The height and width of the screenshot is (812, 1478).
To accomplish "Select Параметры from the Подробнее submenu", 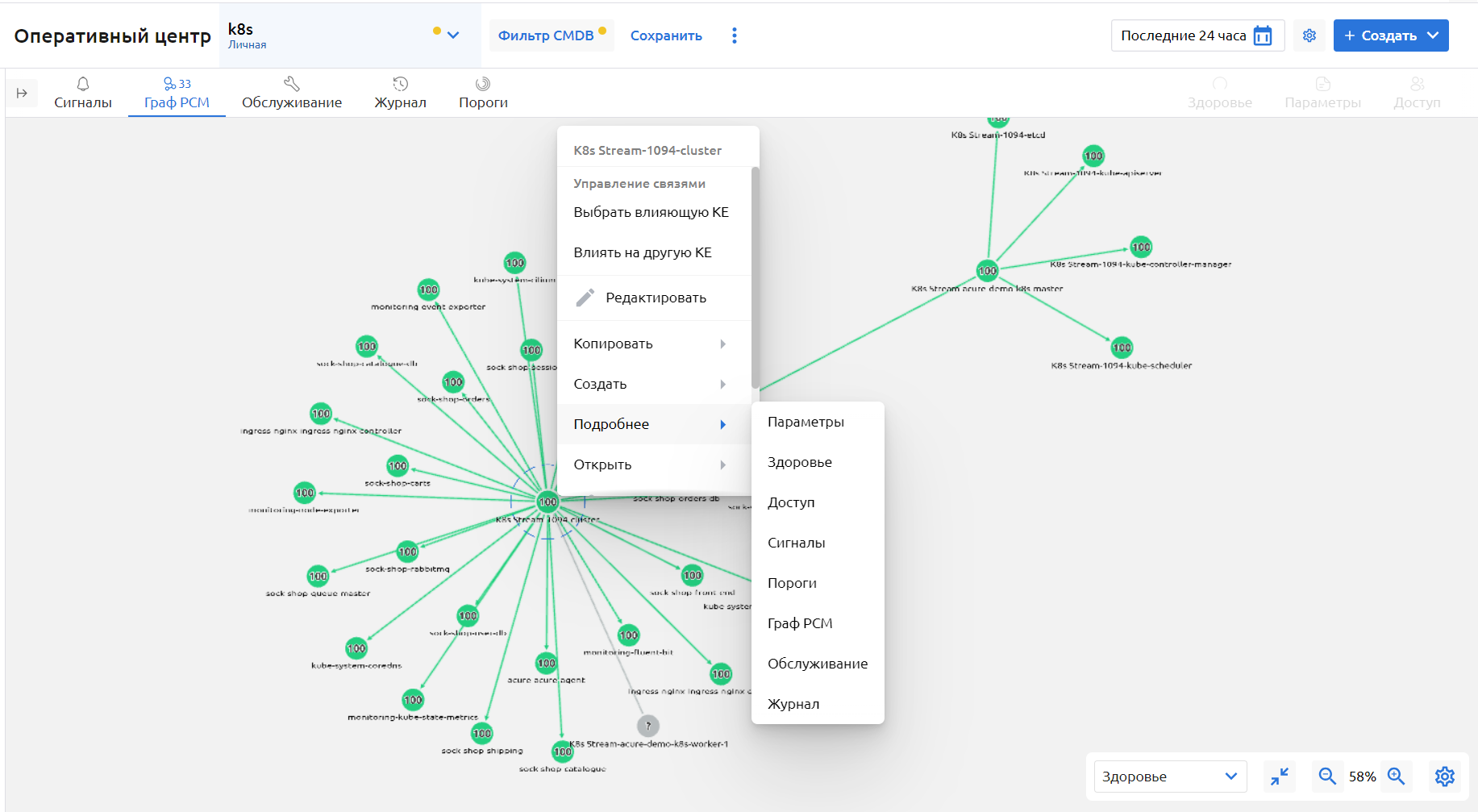I will 806,422.
